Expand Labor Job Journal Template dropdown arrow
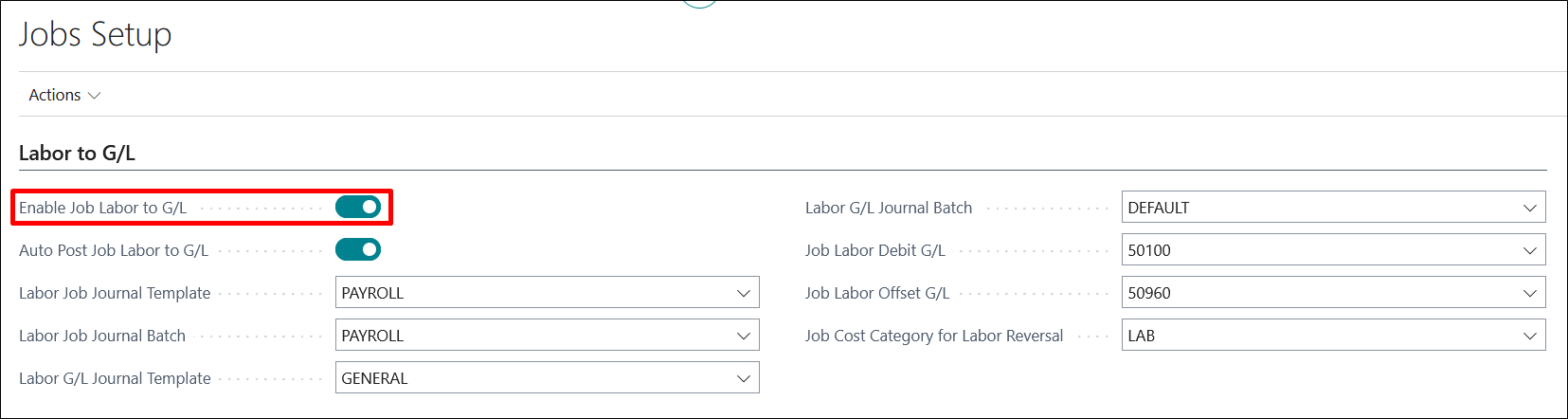This screenshot has width=1568, height=419. 744,293
